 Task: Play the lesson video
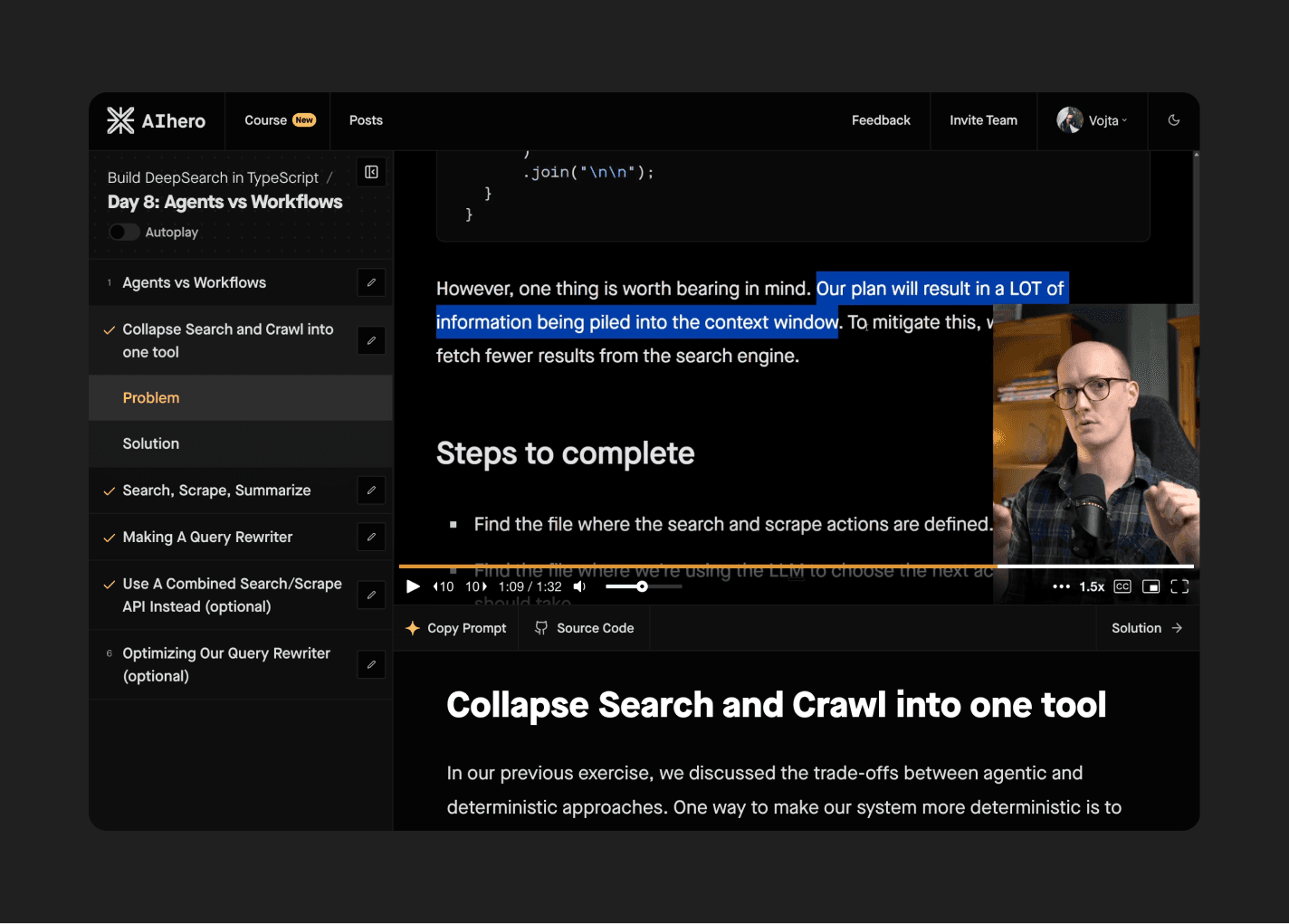coord(413,586)
